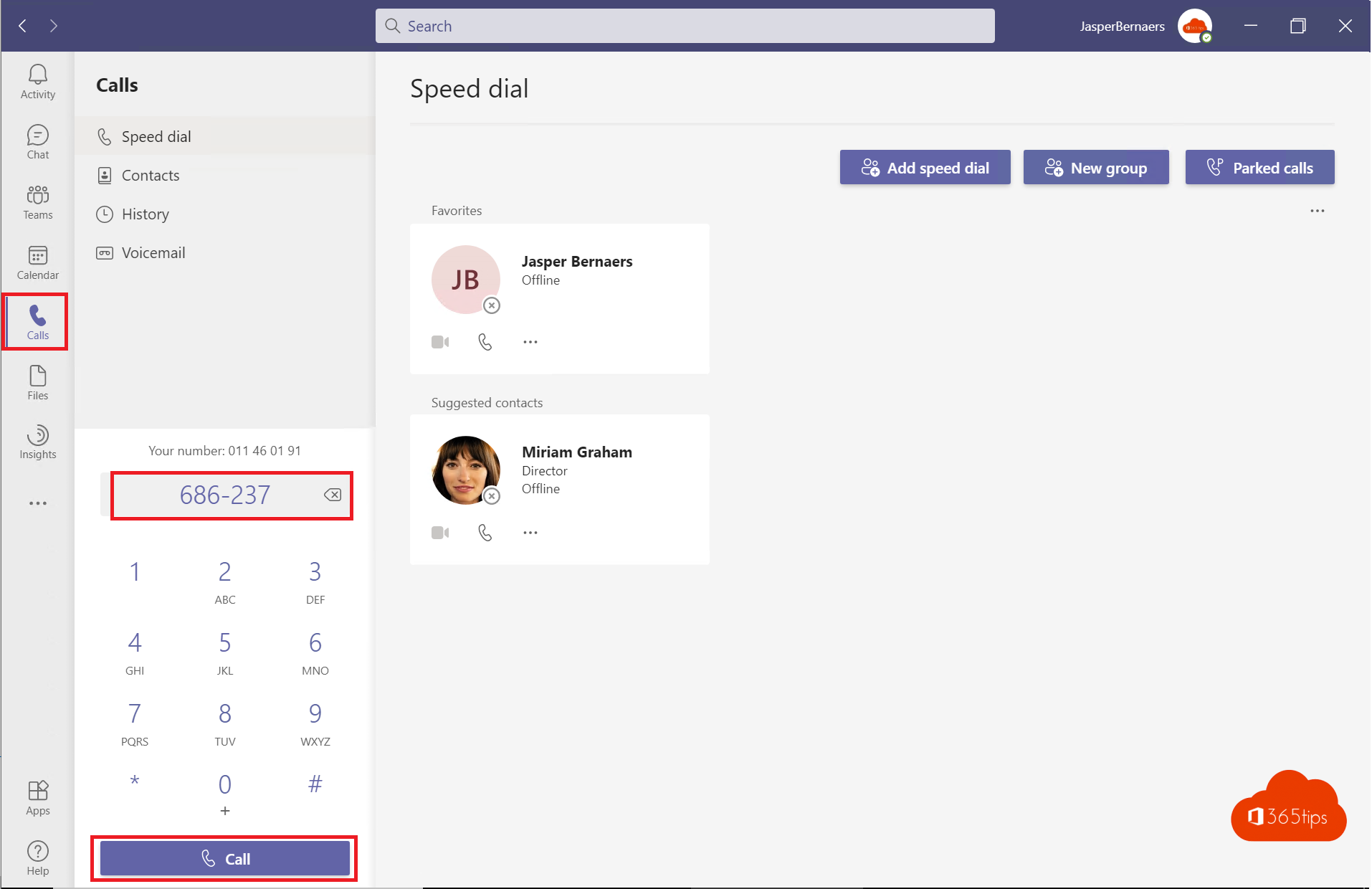Click the dialed number field 686-237

[225, 495]
